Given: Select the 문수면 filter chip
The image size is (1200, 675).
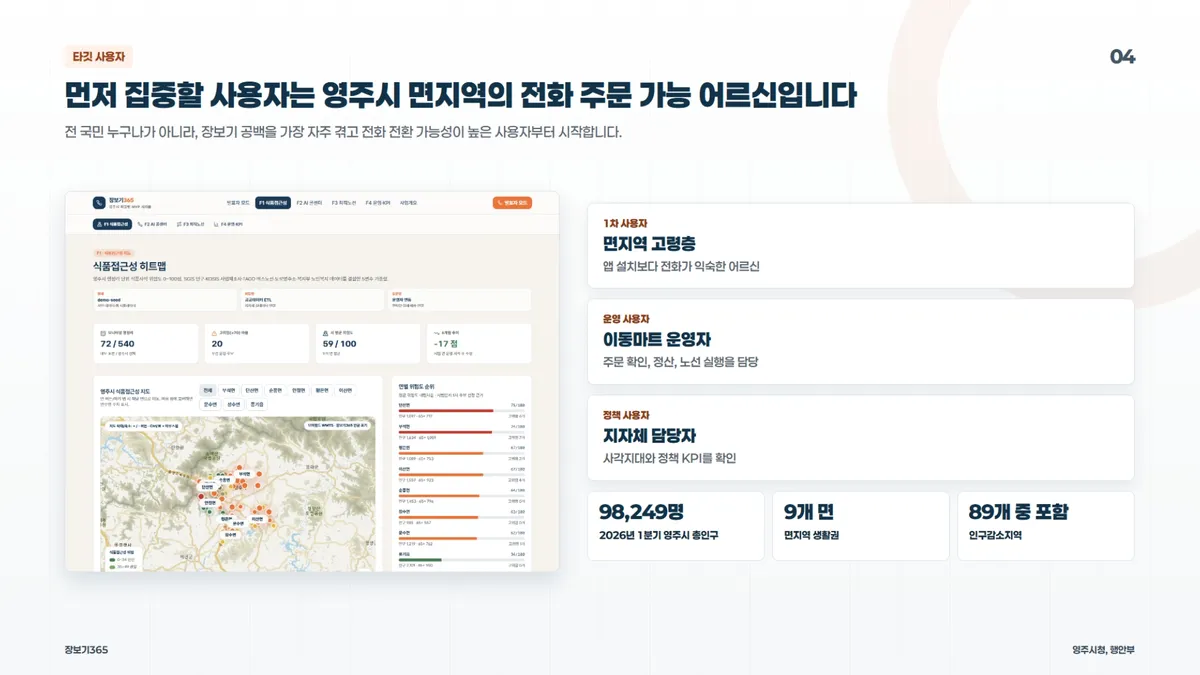Looking at the screenshot, I should tap(211, 404).
